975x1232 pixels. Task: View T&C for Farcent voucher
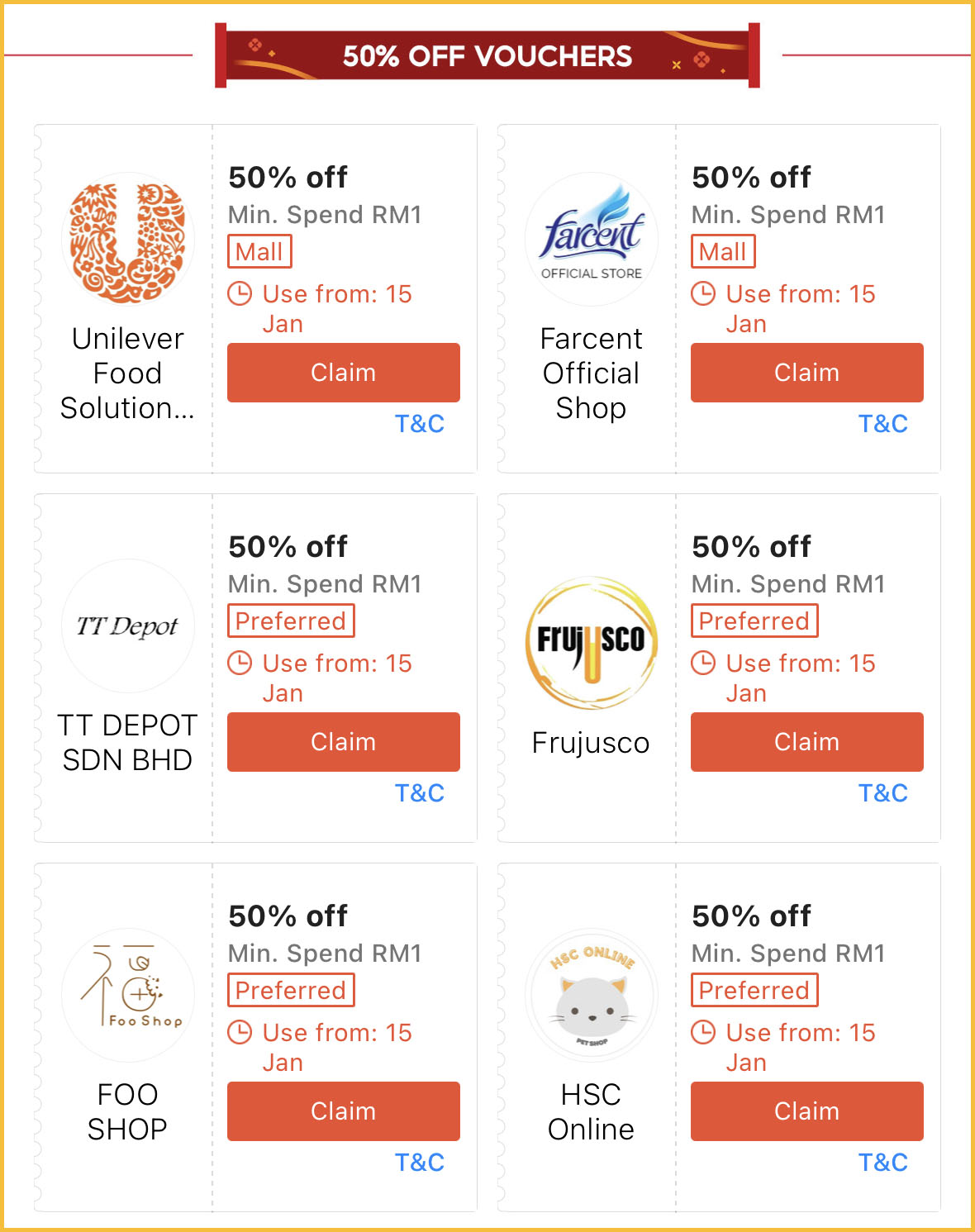click(x=883, y=424)
